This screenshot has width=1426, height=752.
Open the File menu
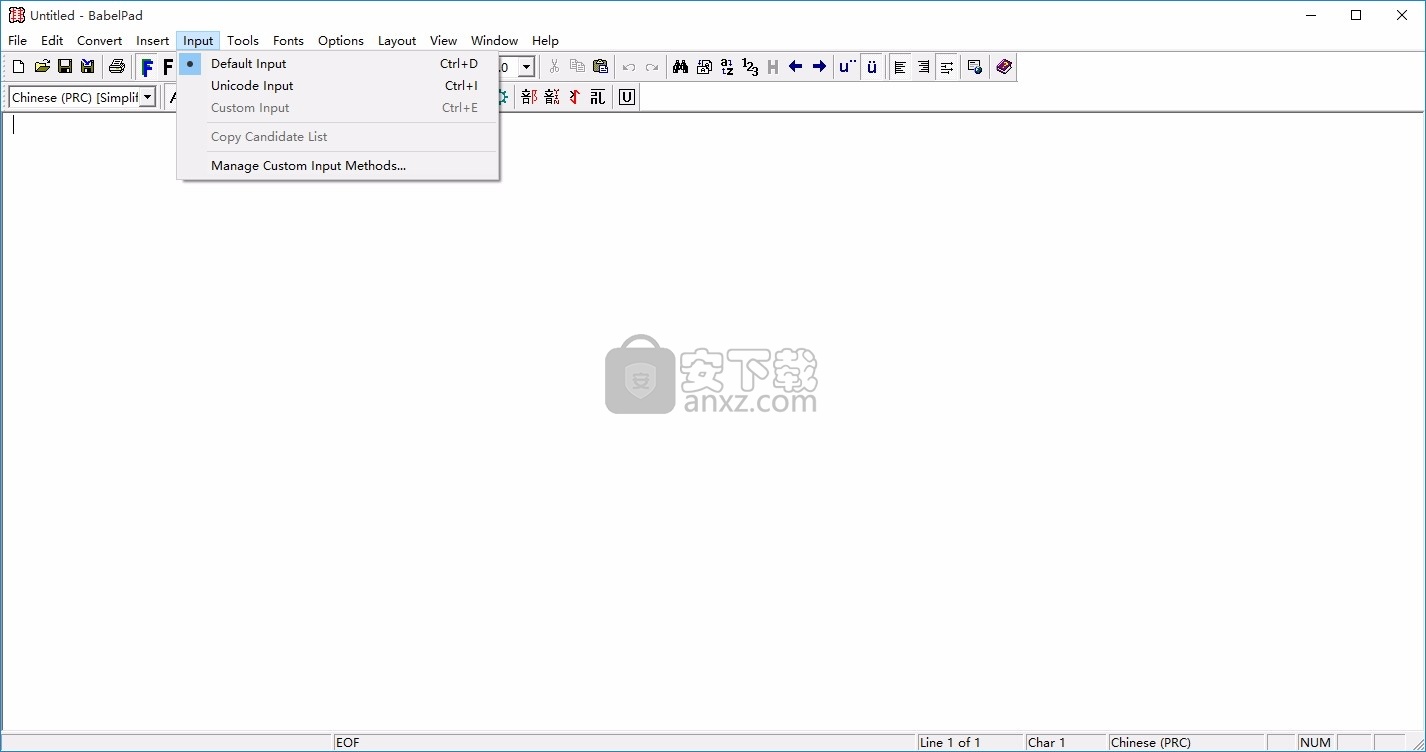[18, 41]
